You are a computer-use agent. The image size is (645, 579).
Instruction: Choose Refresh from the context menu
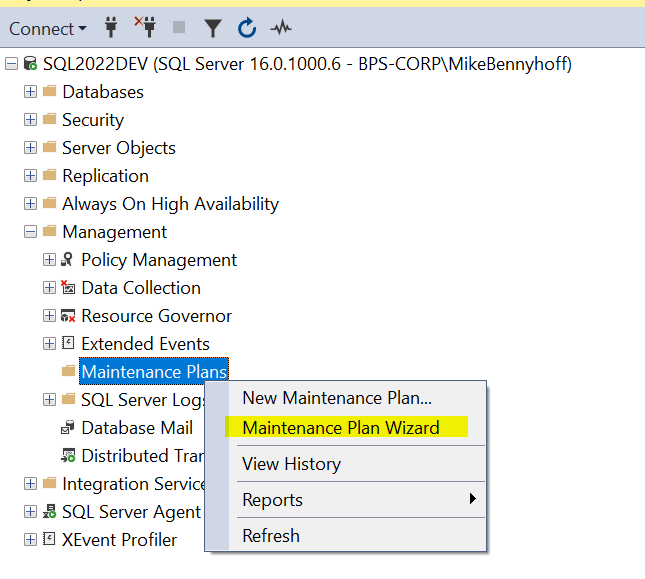tap(271, 536)
